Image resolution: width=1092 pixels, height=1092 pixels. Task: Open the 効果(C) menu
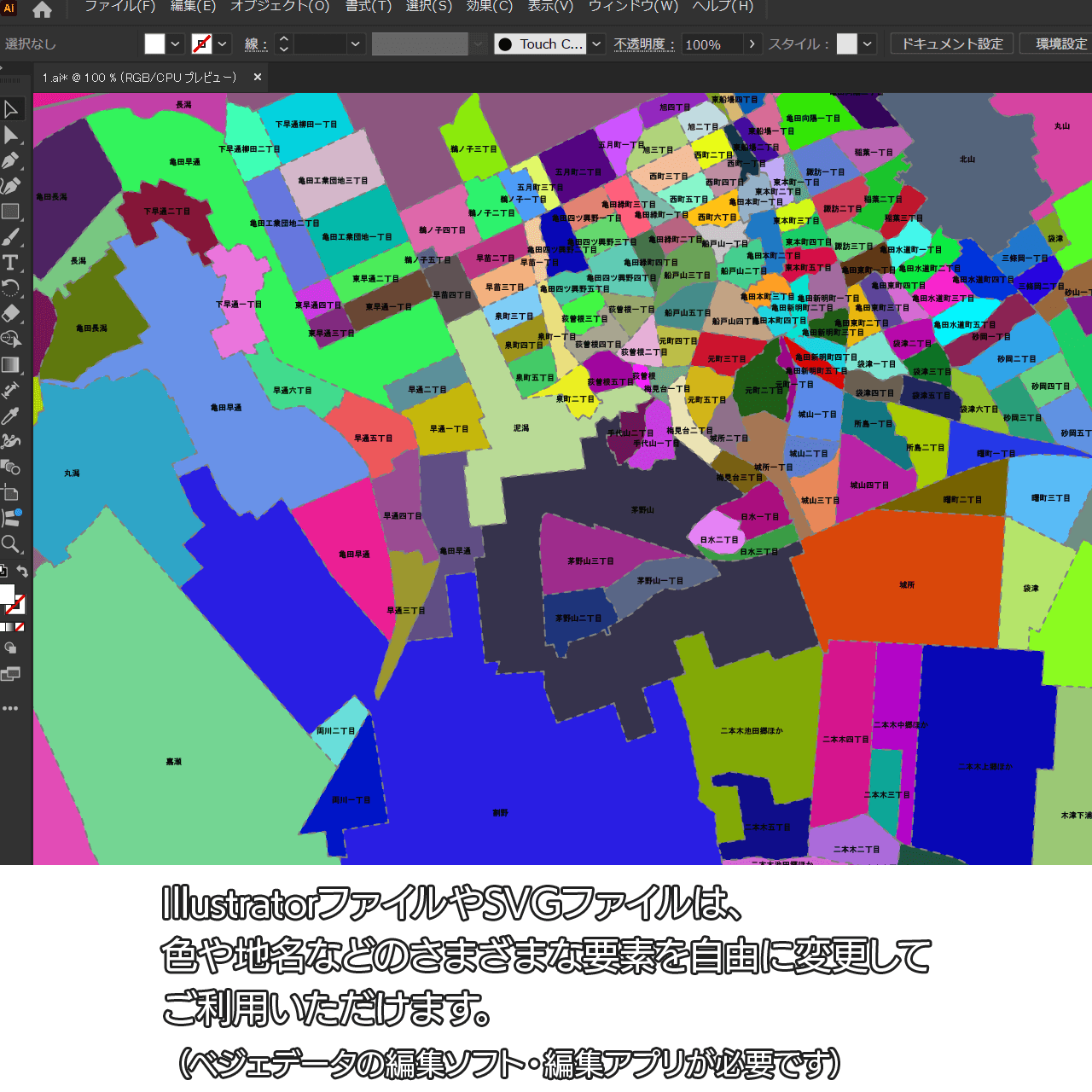[490, 7]
